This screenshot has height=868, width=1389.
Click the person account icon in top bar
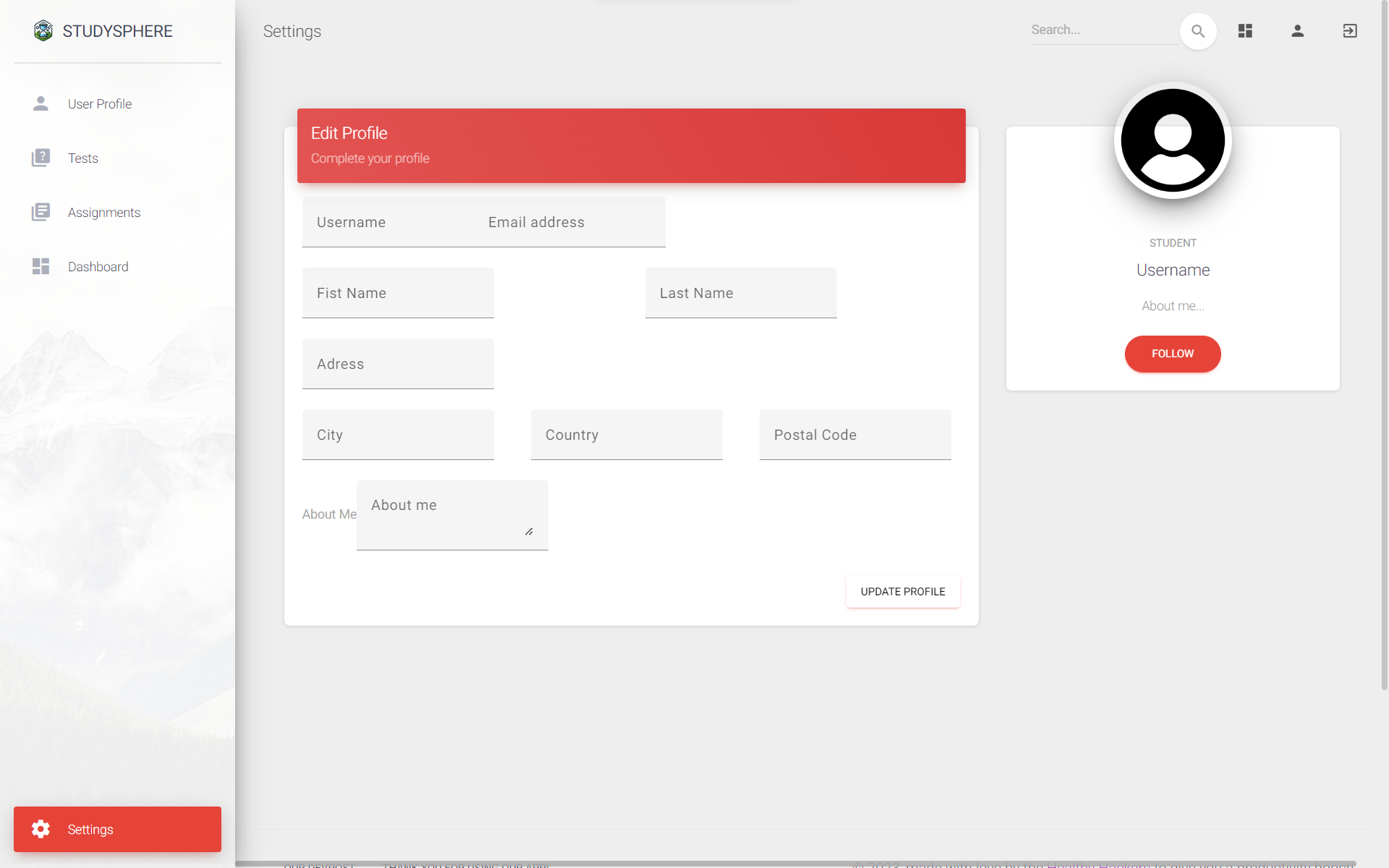(1297, 31)
